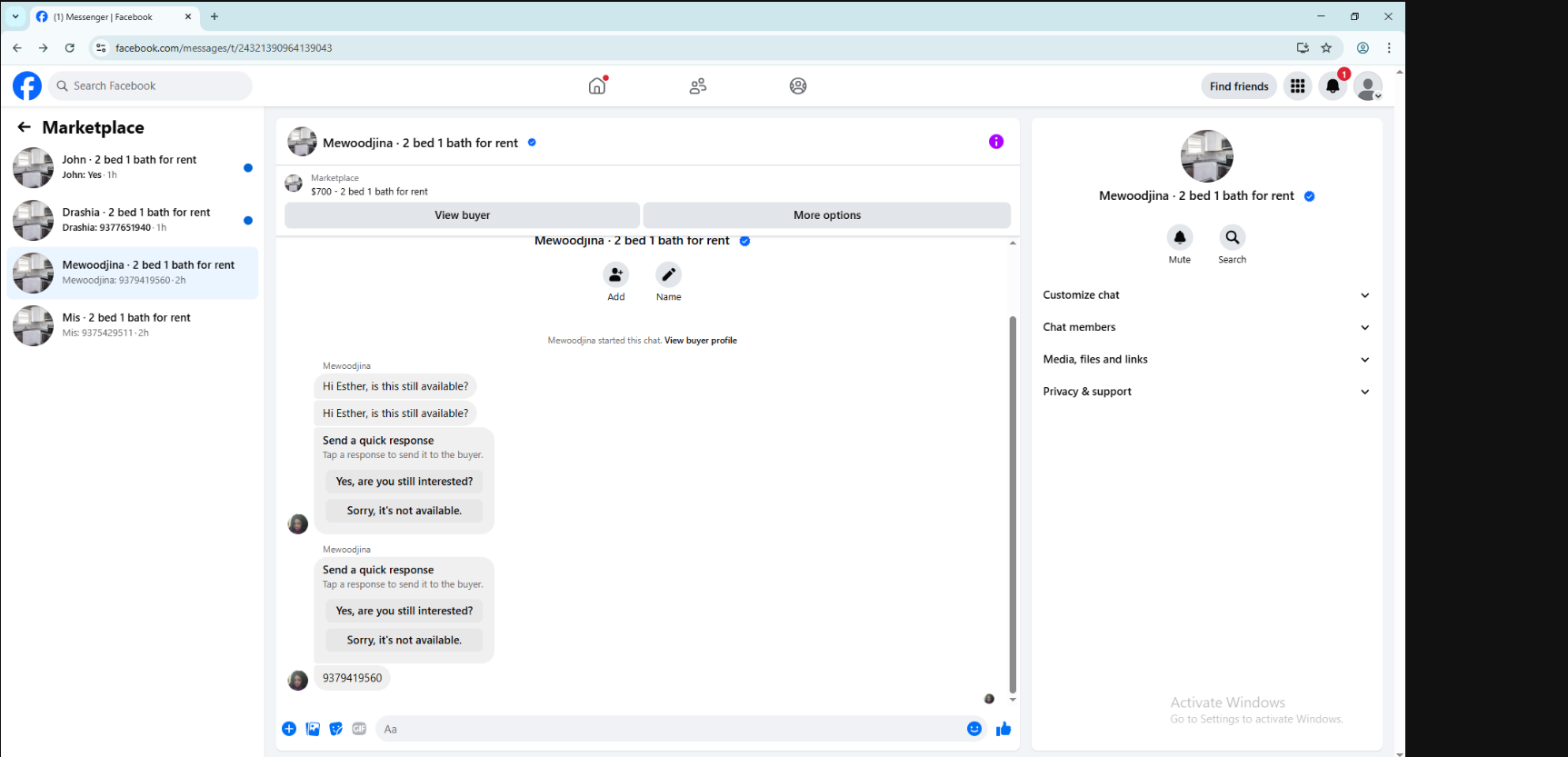
Task: Click the 9379419560 message bubble
Action: click(353, 678)
